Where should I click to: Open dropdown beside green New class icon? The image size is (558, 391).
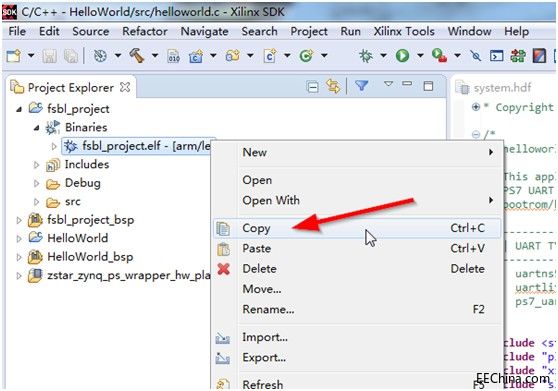pyautogui.click(x=324, y=56)
